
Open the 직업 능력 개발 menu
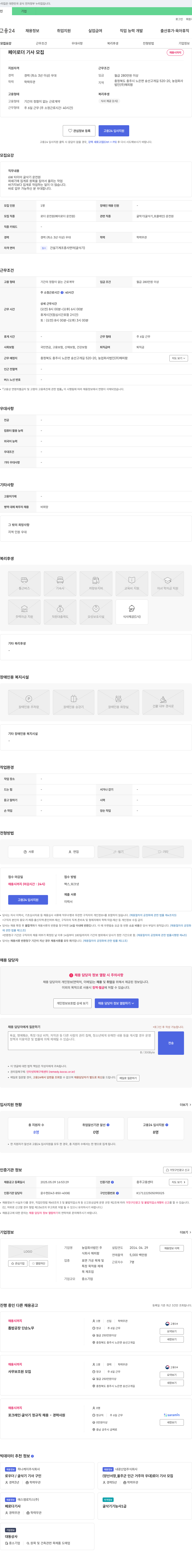coord(131,30)
